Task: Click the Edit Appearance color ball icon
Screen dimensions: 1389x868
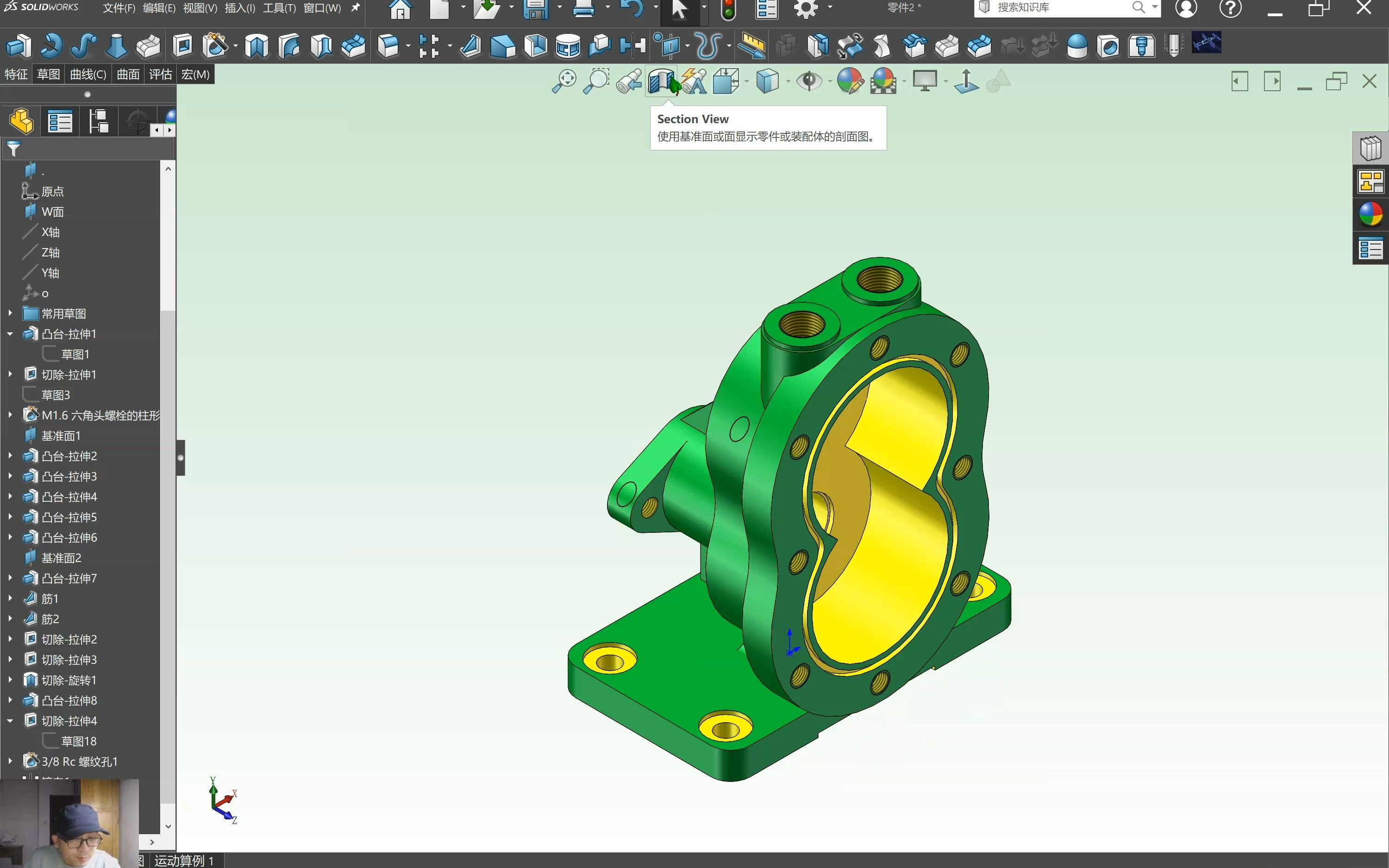Action: [x=850, y=81]
